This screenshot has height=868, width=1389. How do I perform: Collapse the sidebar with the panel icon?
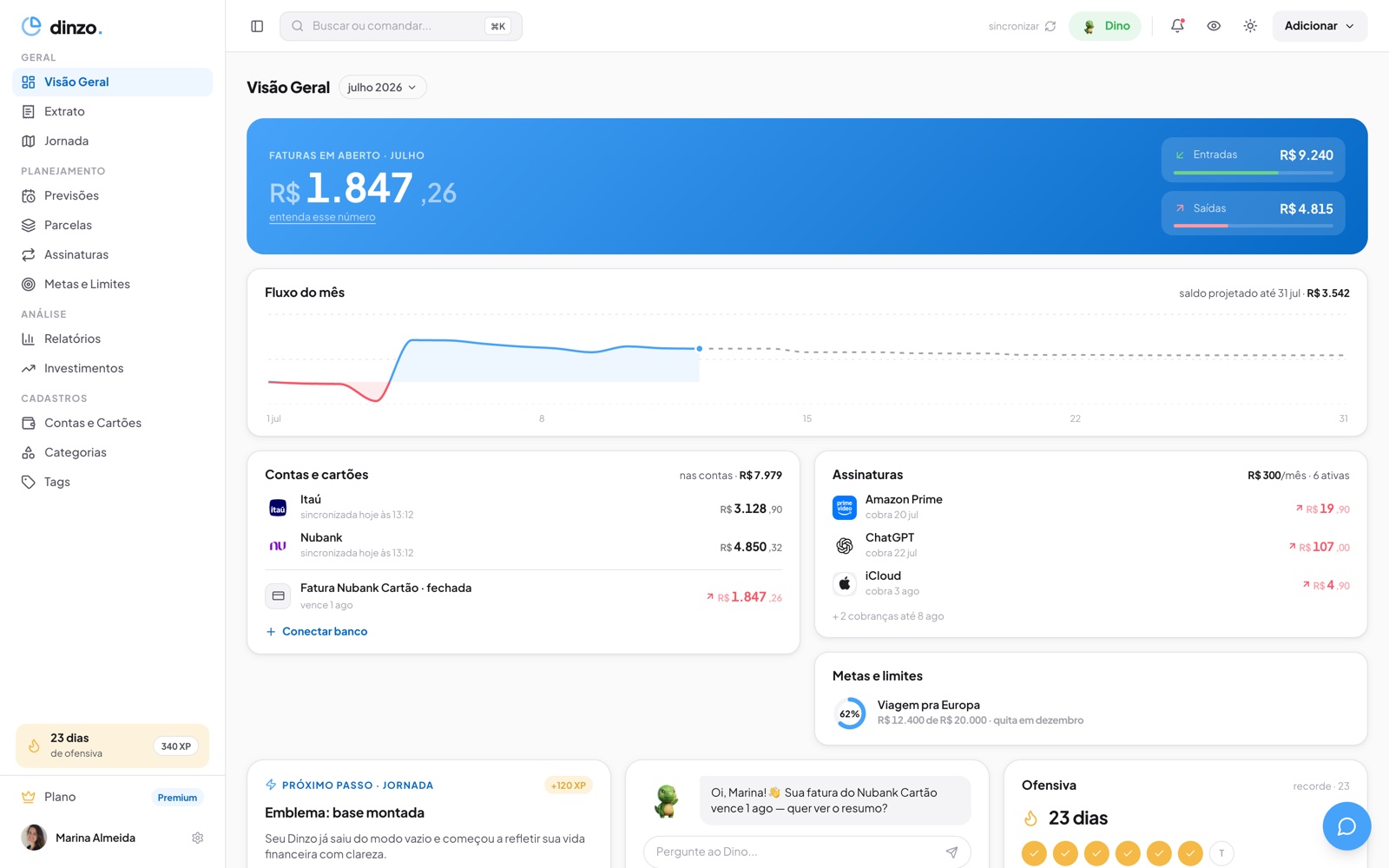click(257, 26)
